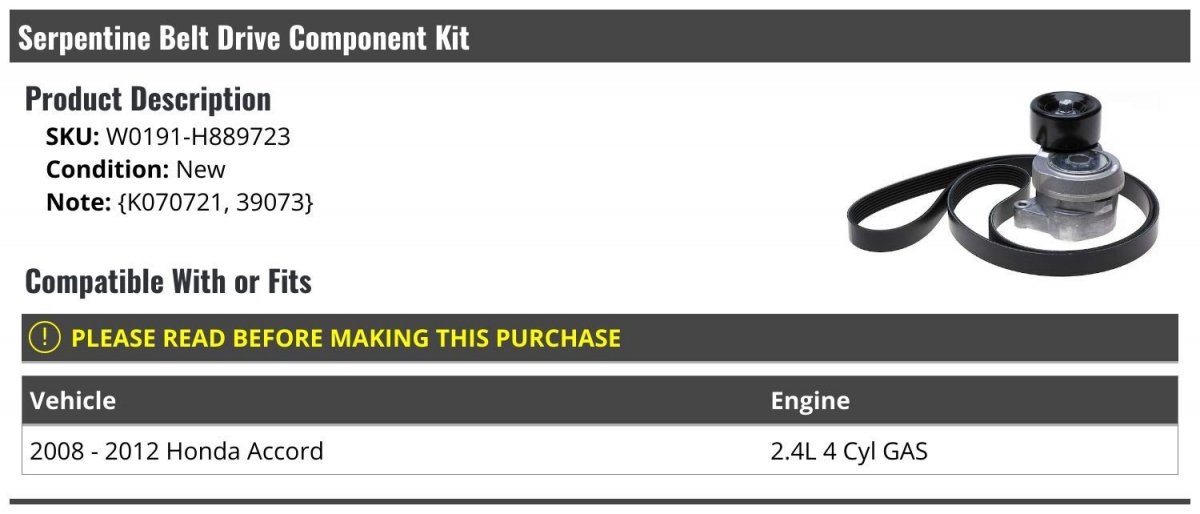The image size is (1200, 514).
Task: Click the Product Description heading
Action: (x=148, y=99)
